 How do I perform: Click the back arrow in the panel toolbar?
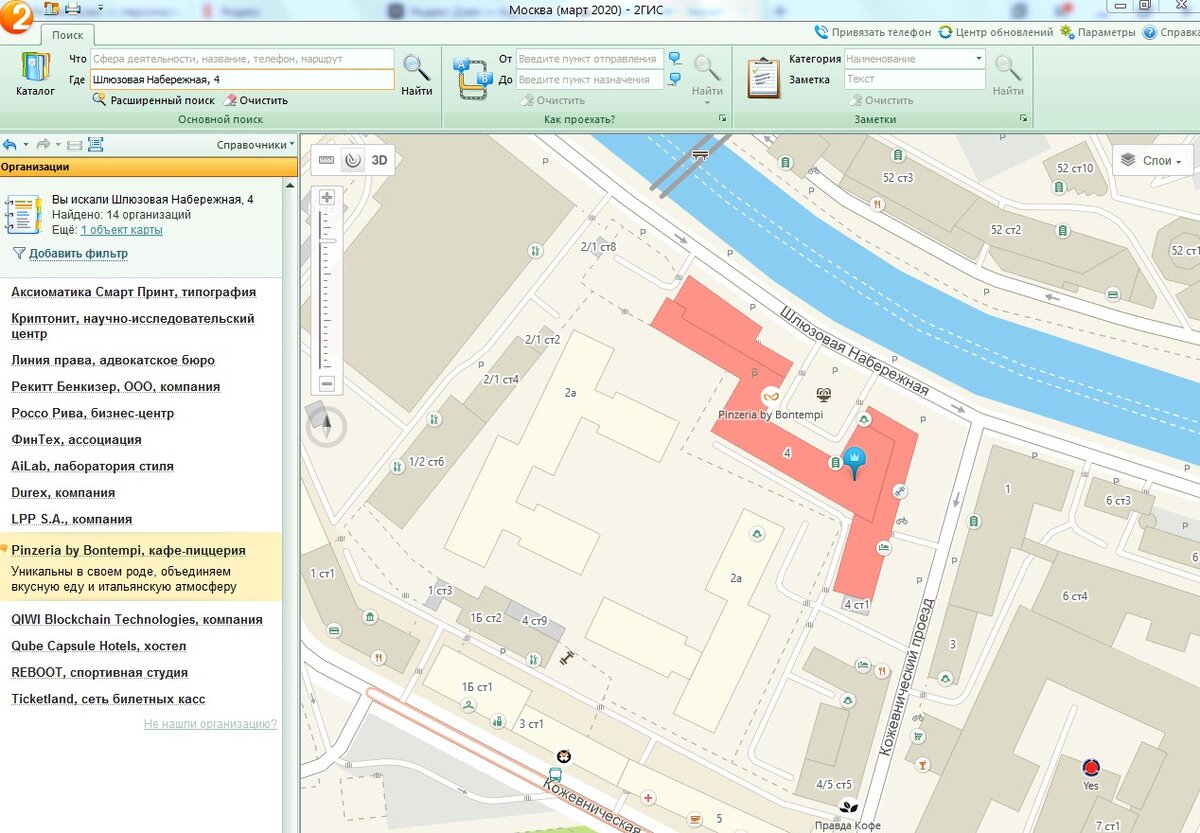[10, 144]
